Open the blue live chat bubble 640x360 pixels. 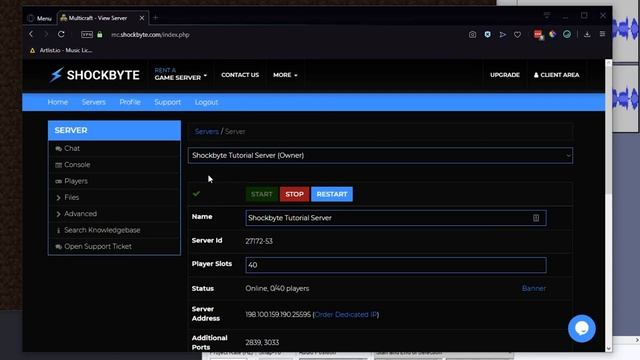pos(582,328)
